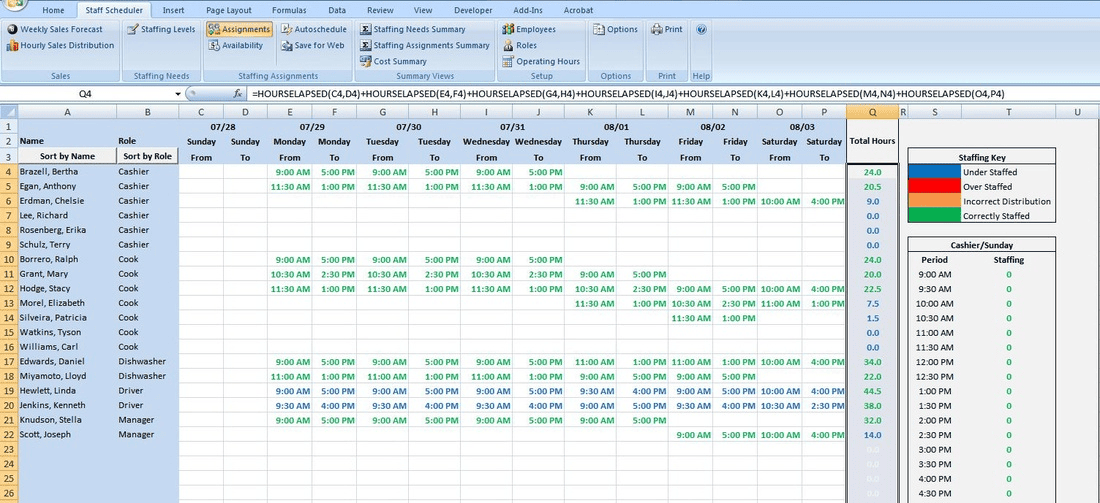Click the Print ribbon button
Viewport: 1100px width, 503px height.
[x=666, y=29]
